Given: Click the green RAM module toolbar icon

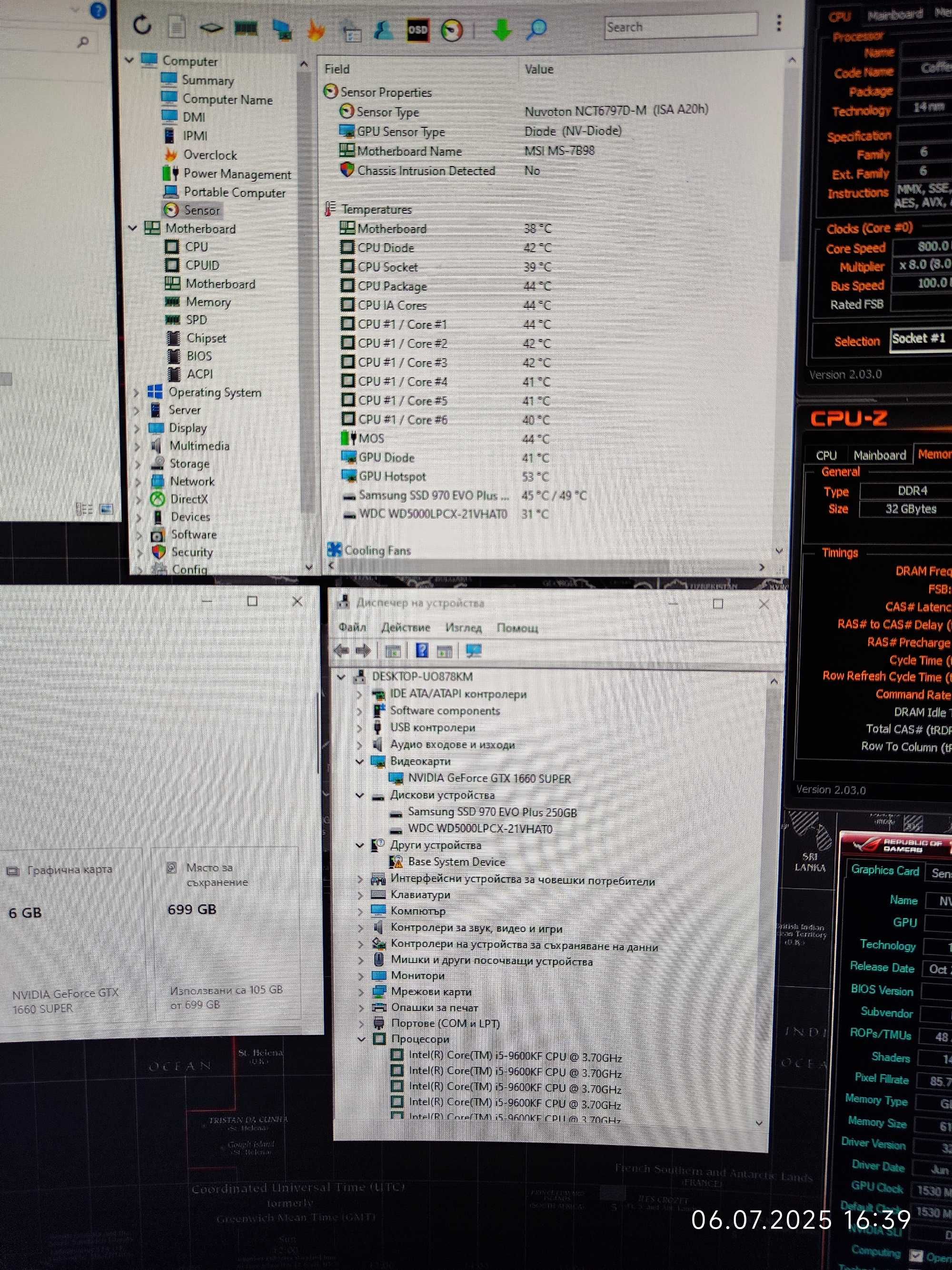Looking at the screenshot, I should 246,28.
